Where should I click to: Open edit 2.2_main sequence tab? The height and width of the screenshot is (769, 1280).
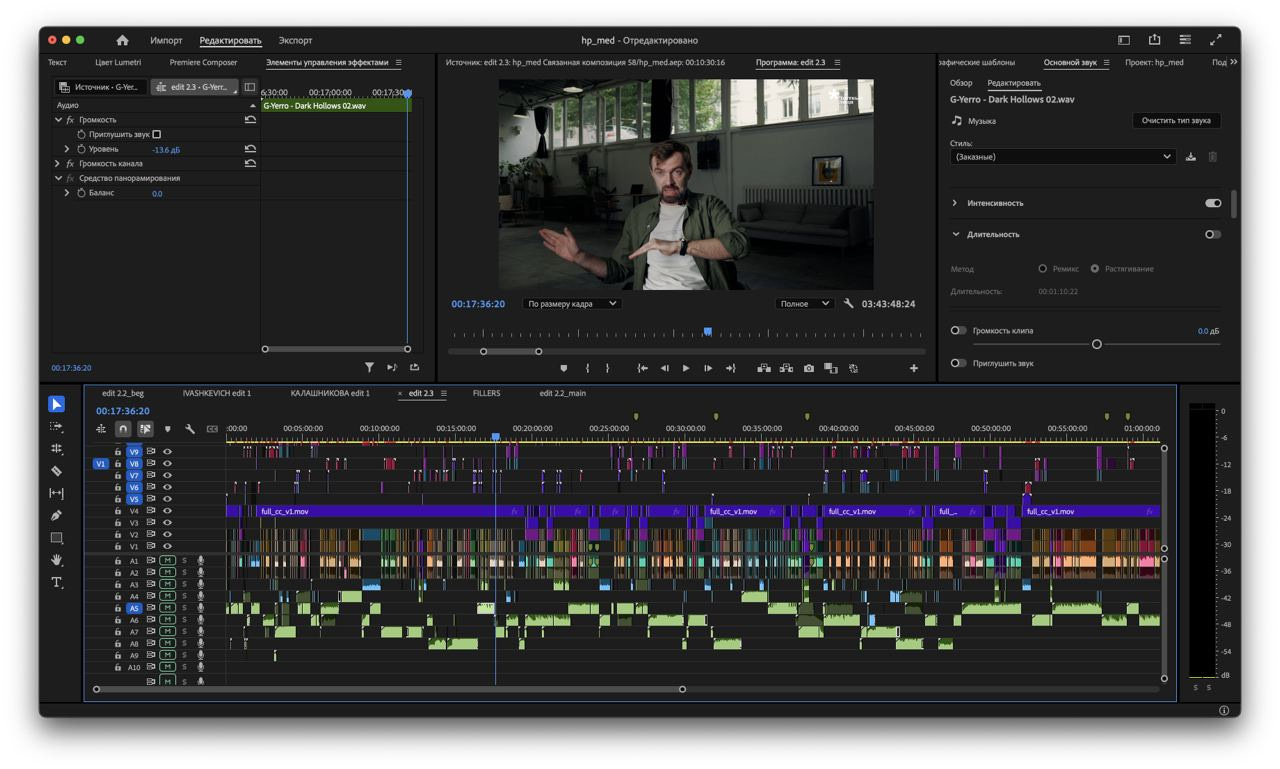click(x=563, y=393)
